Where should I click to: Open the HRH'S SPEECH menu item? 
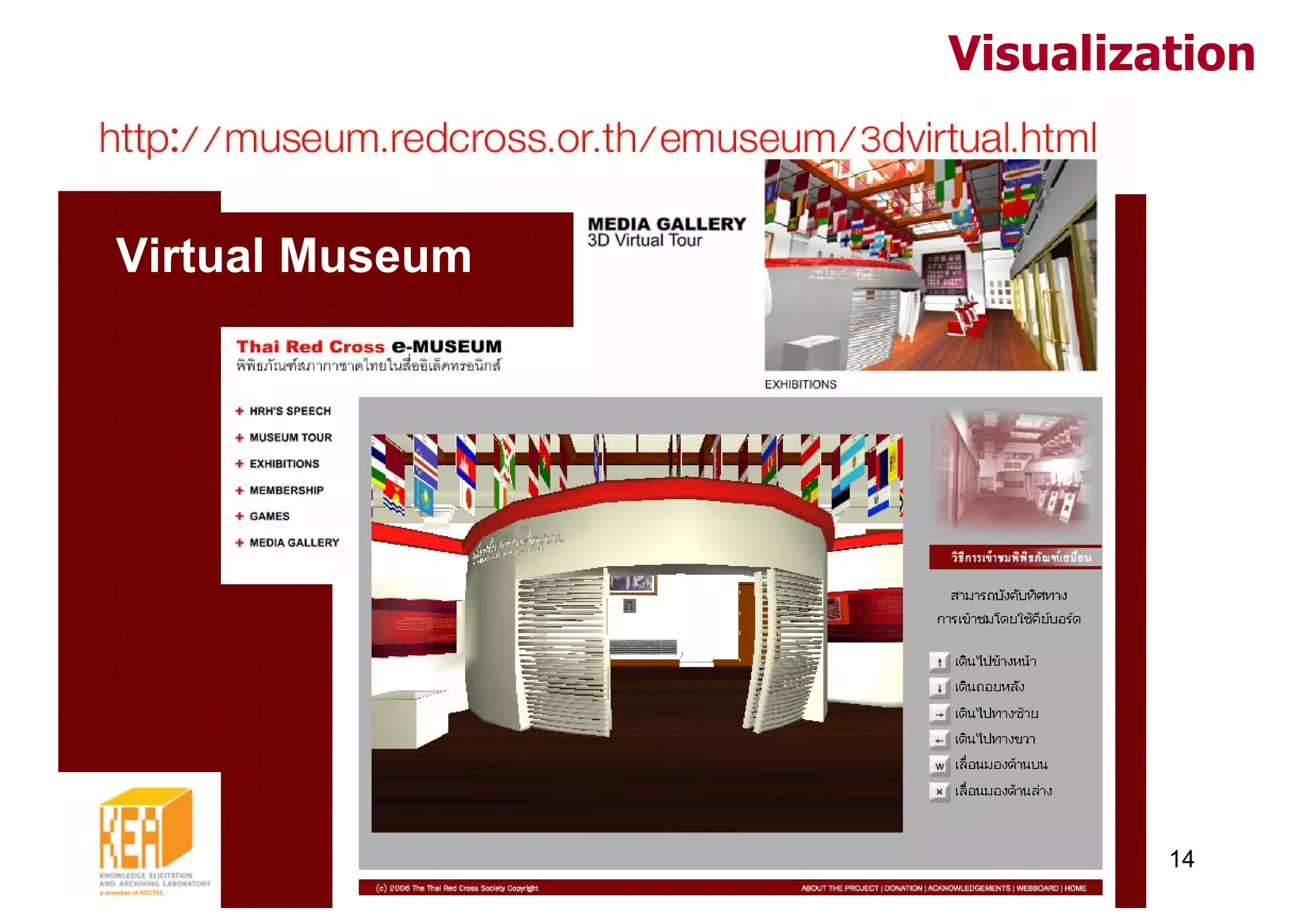point(290,411)
